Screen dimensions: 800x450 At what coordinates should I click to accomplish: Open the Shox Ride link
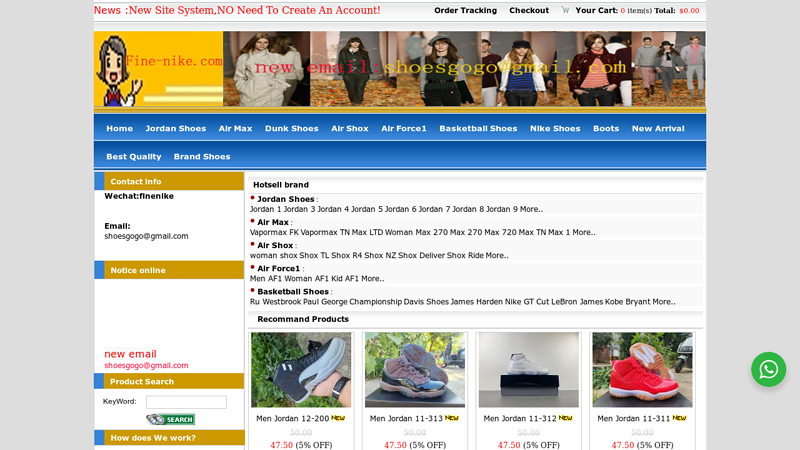[465, 255]
